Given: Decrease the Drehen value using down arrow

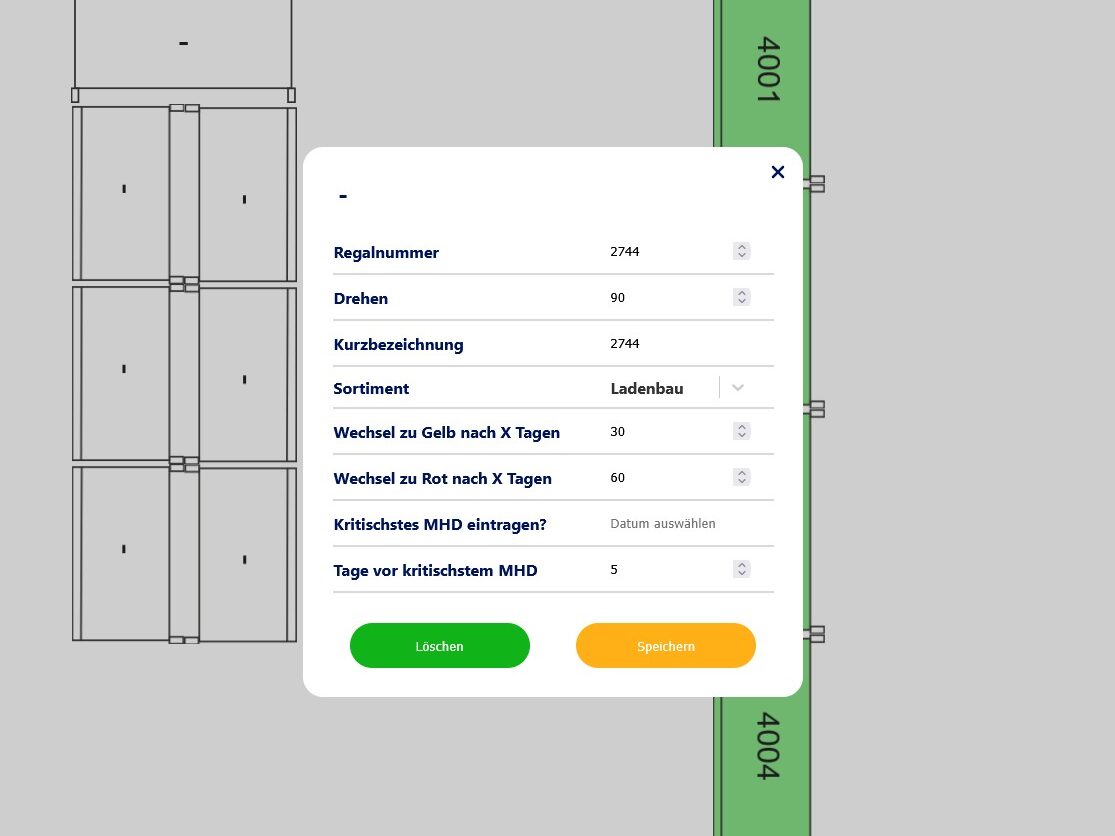Looking at the screenshot, I should 741,302.
